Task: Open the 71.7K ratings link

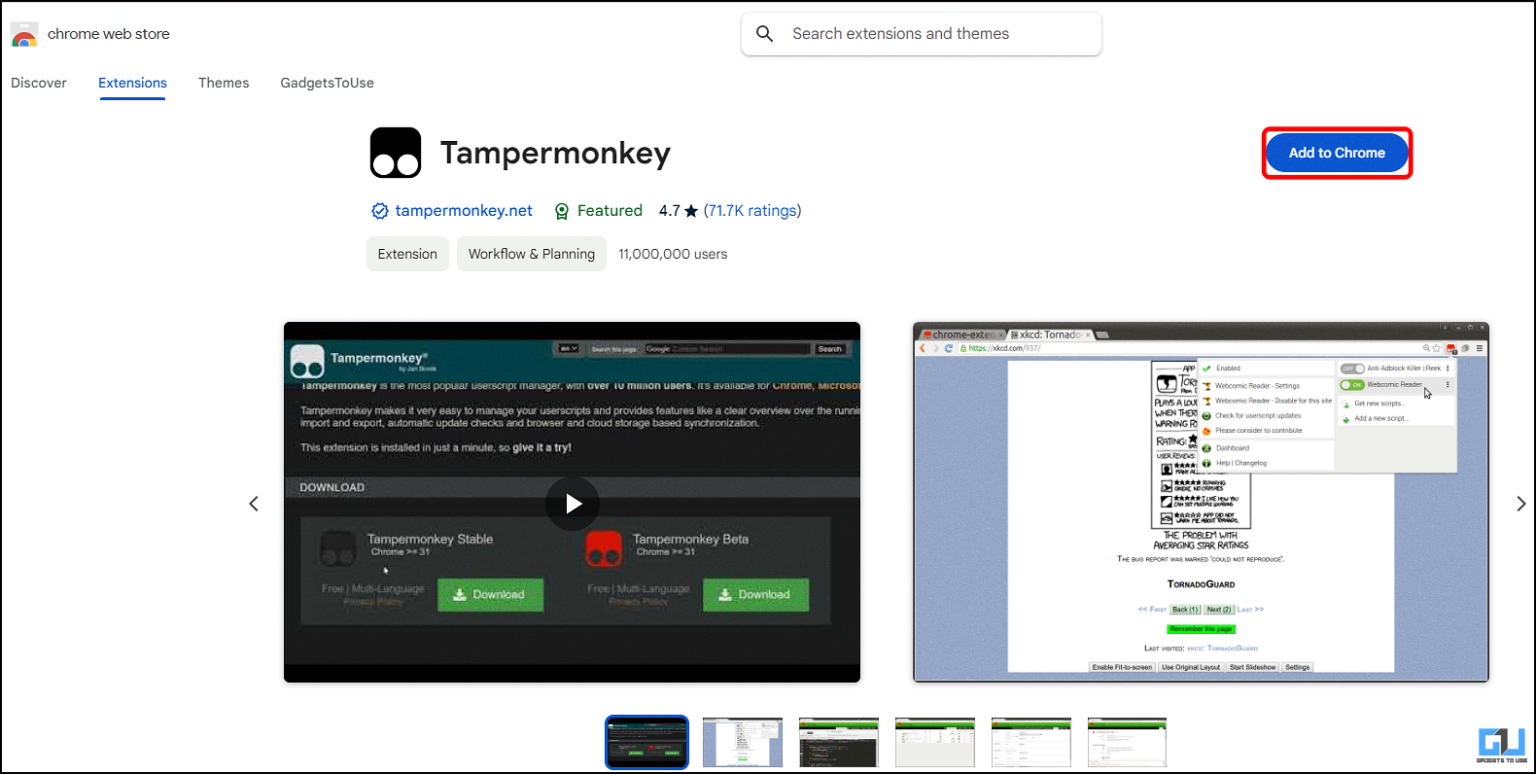Action: [752, 211]
